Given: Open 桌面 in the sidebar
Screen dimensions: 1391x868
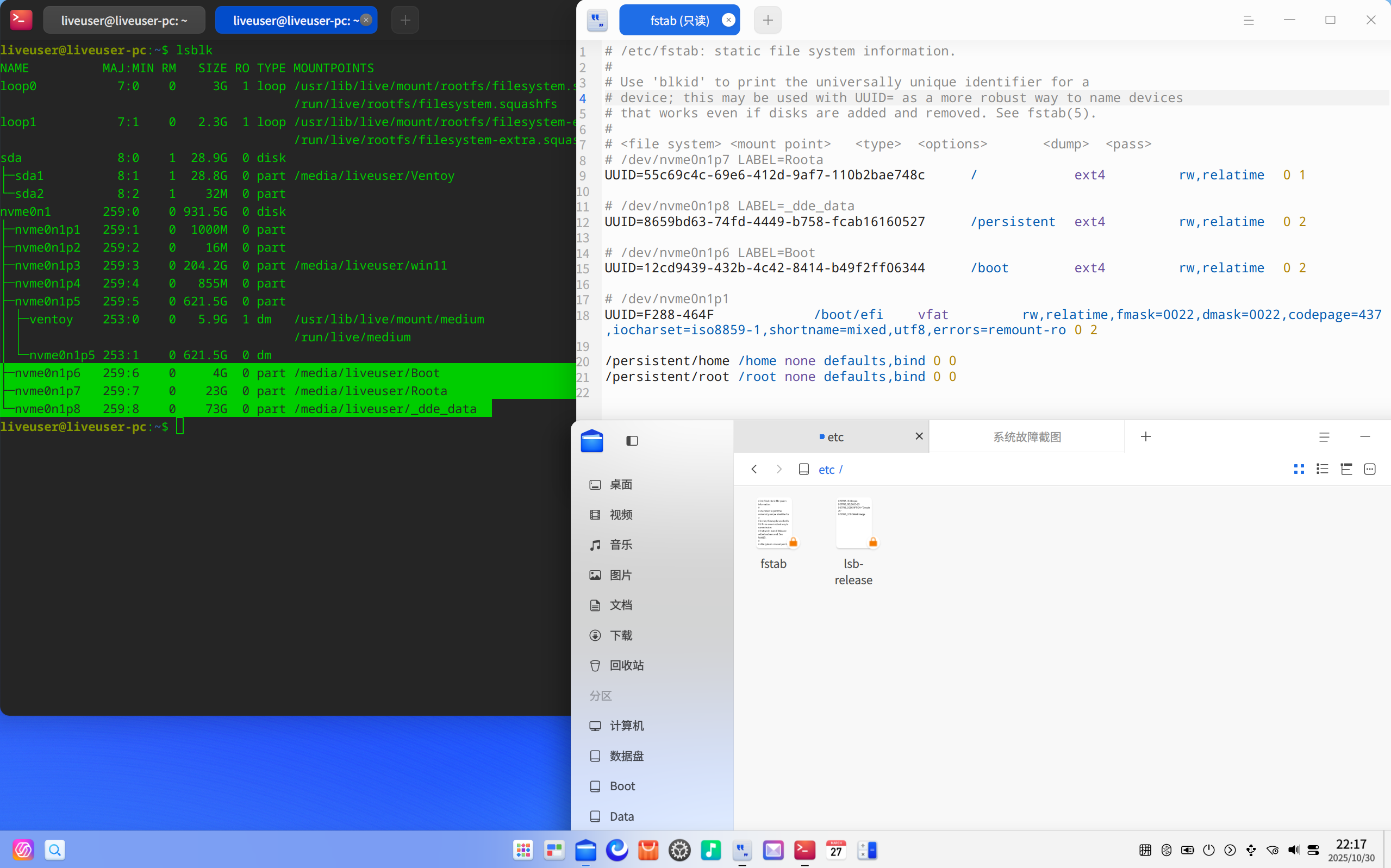Looking at the screenshot, I should coord(621,484).
